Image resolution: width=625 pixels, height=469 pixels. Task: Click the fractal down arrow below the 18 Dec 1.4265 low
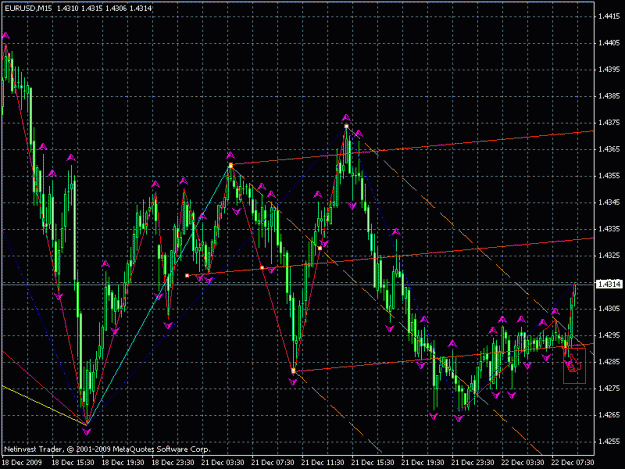[86, 432]
